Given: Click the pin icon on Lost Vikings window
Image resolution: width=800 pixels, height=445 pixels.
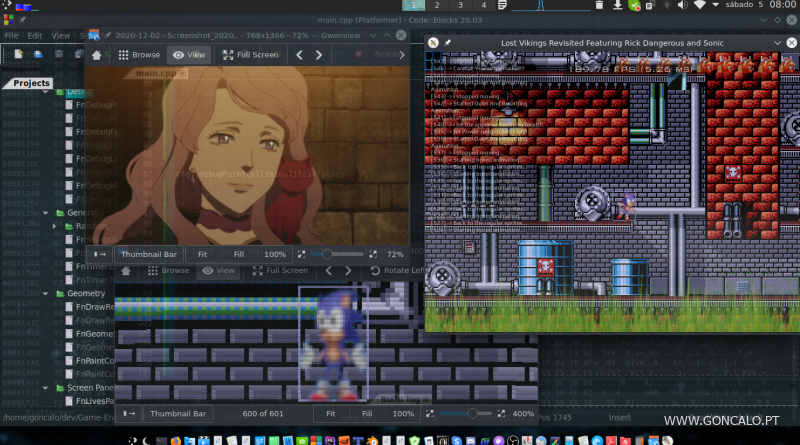Looking at the screenshot, I should (447, 43).
